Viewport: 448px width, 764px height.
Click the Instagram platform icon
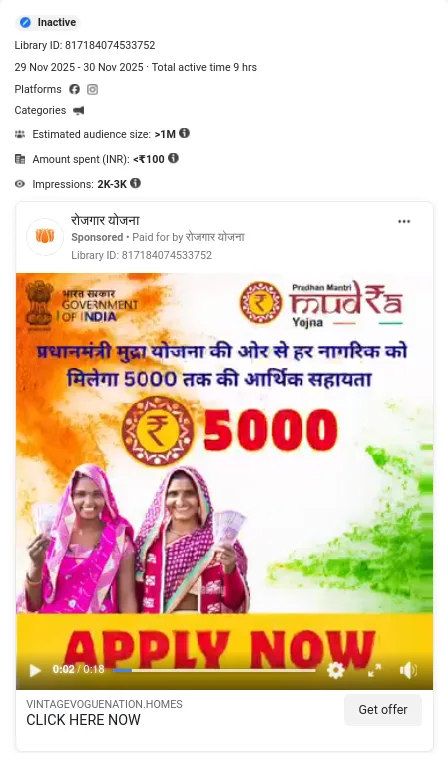tap(93, 89)
